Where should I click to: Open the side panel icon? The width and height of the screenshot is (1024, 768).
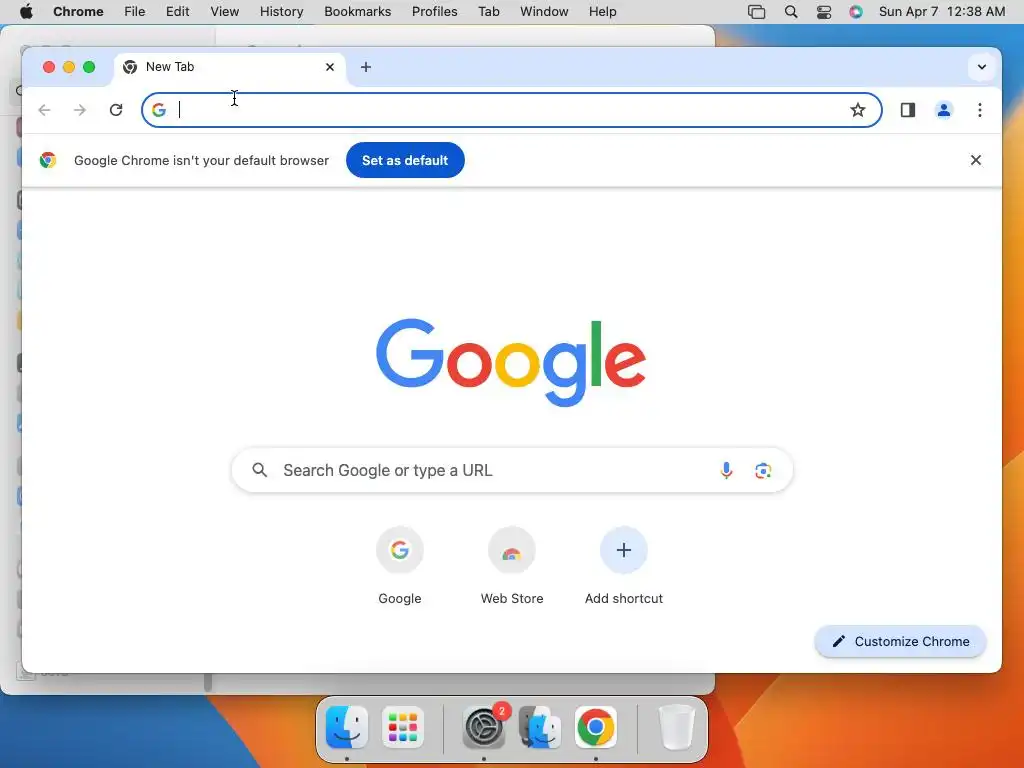[908, 110]
